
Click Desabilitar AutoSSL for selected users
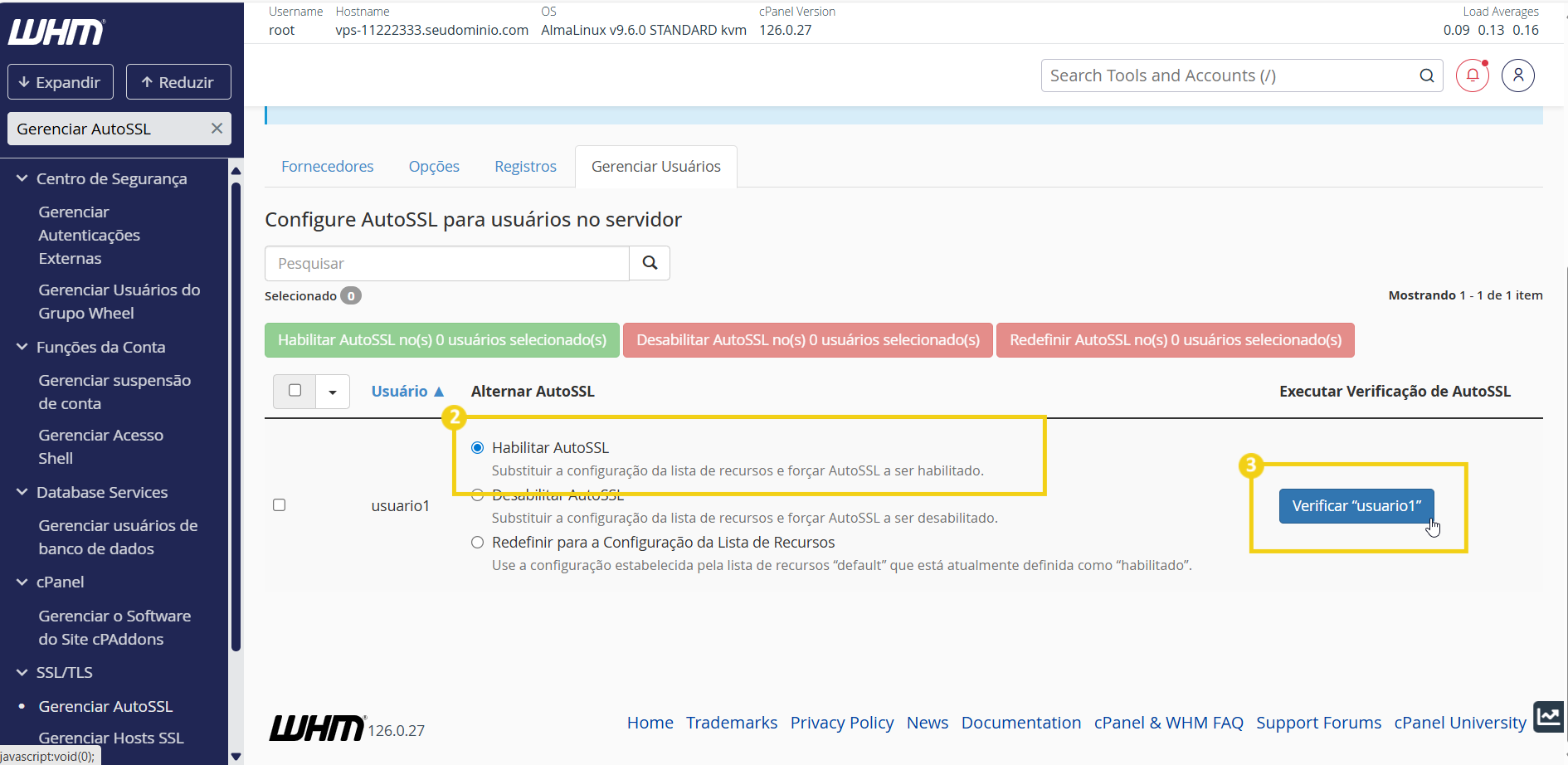(x=808, y=340)
